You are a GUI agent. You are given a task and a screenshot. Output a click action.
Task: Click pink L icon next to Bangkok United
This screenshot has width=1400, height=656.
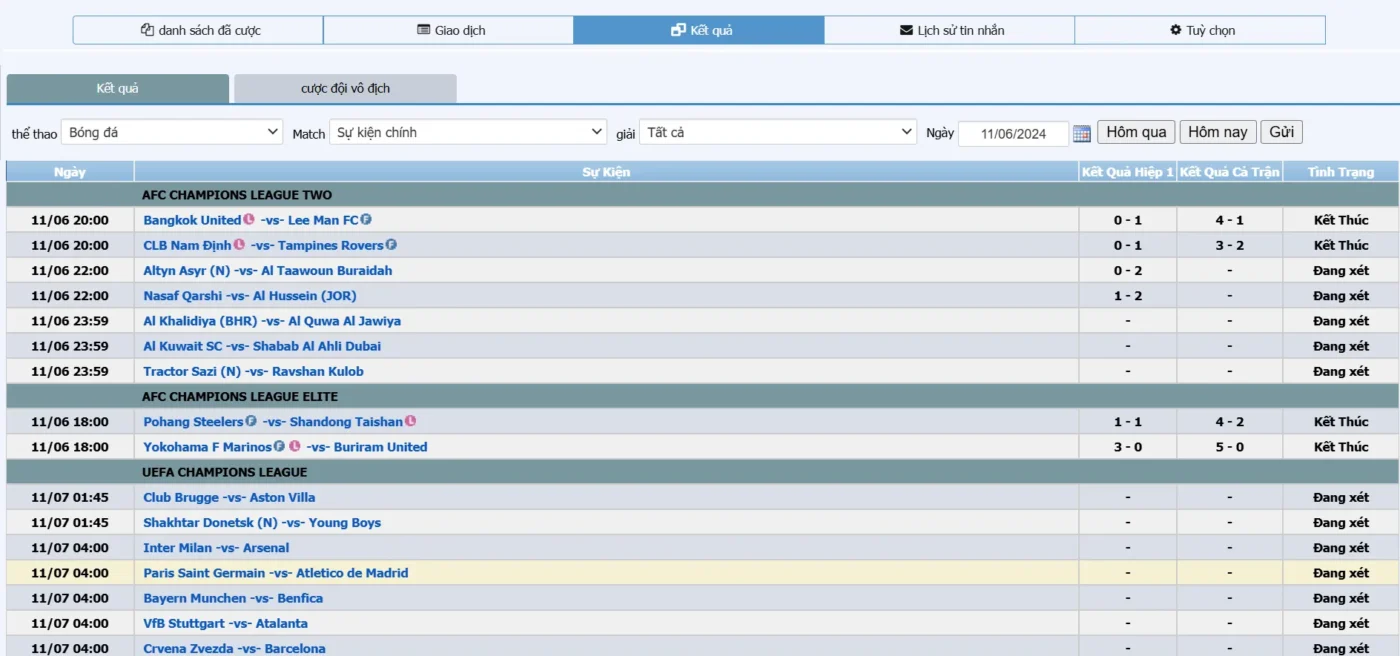tap(249, 220)
